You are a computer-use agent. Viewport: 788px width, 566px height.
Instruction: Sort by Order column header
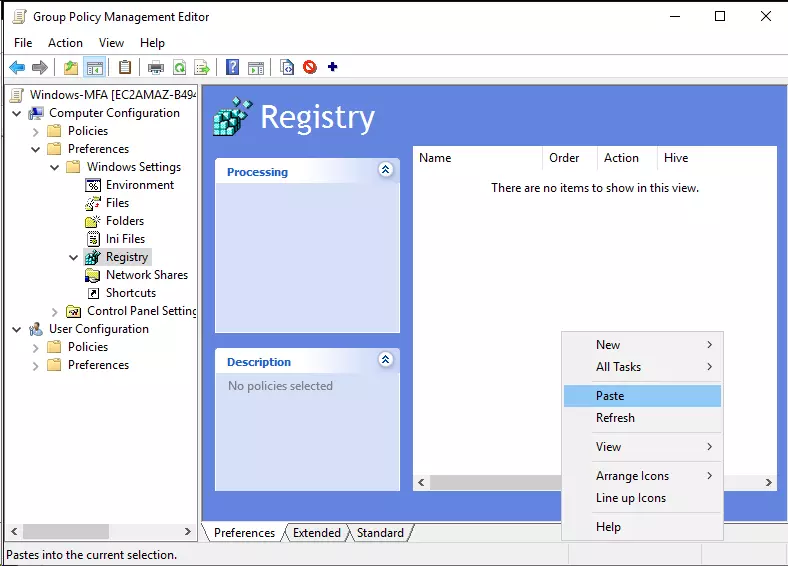(570, 158)
